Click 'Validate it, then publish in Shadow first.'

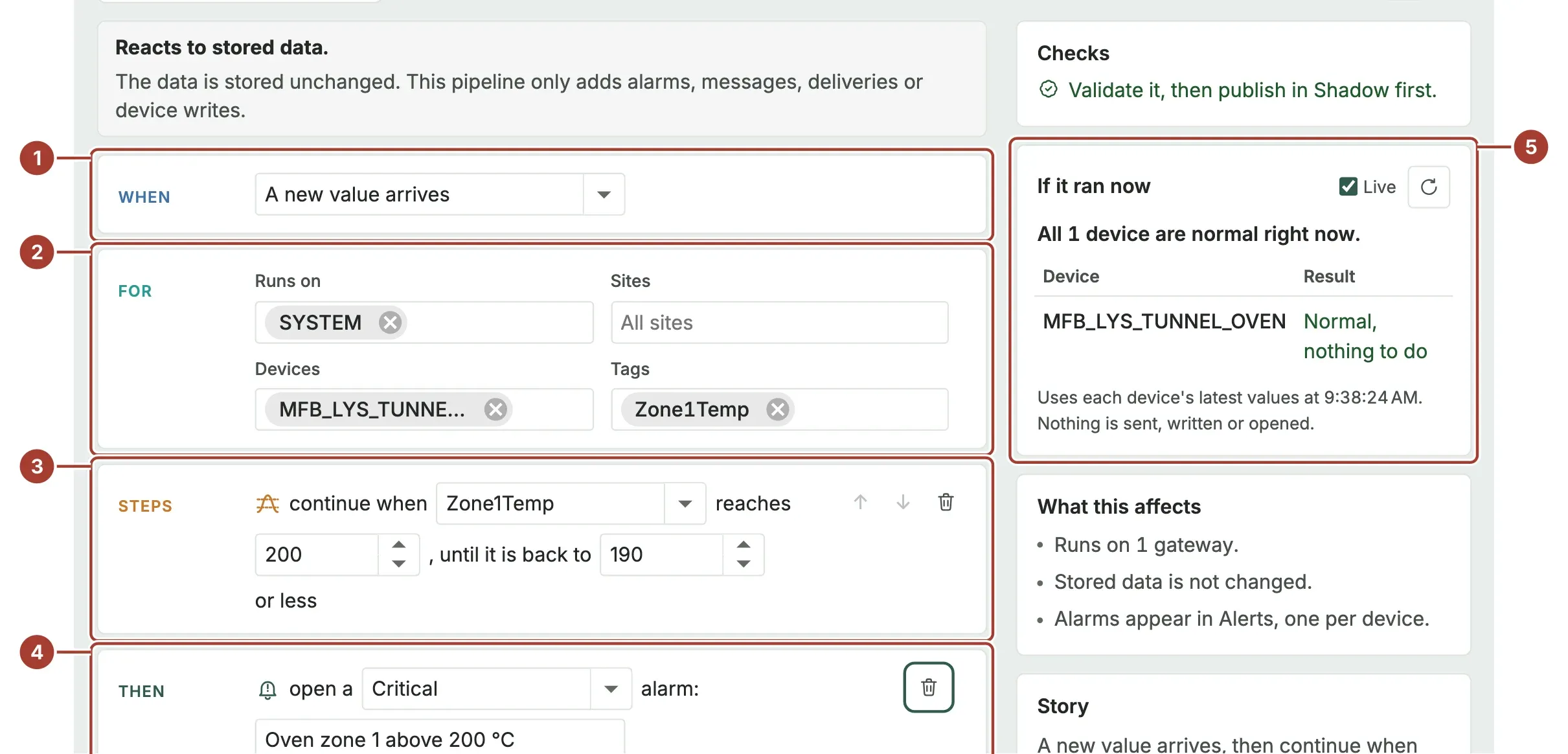[1253, 90]
